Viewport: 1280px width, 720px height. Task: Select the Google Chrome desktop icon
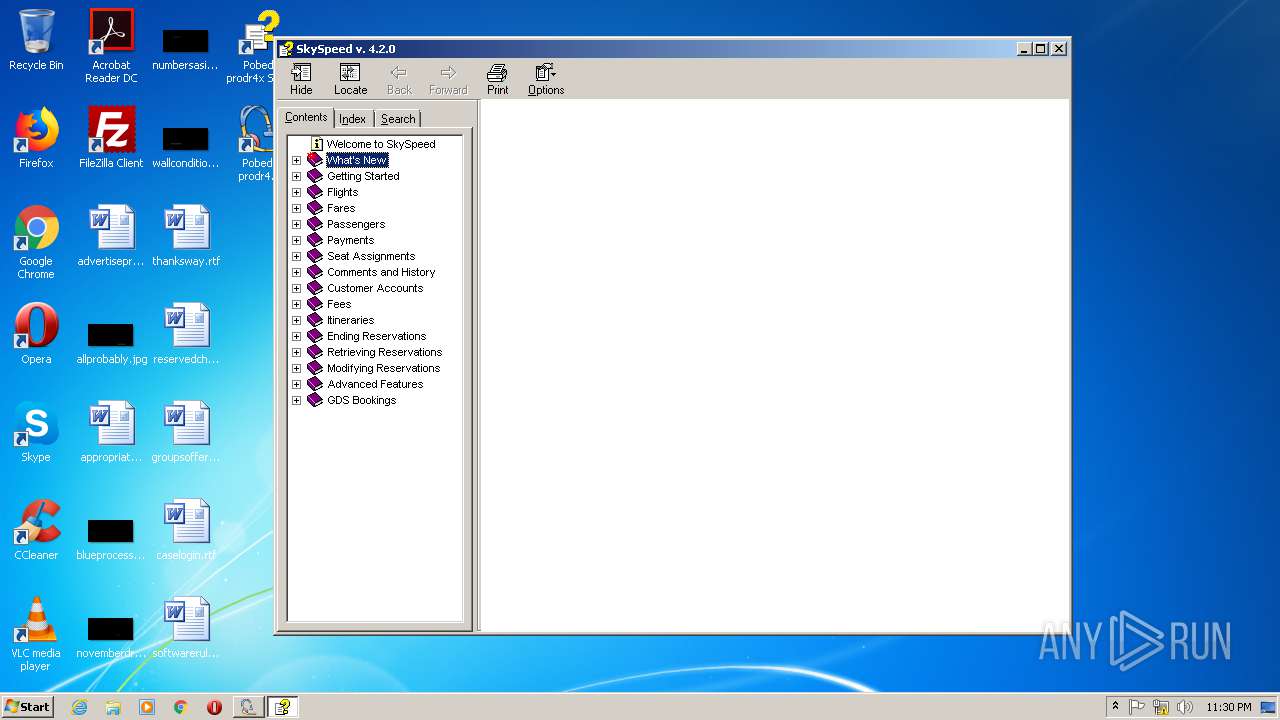pyautogui.click(x=36, y=241)
